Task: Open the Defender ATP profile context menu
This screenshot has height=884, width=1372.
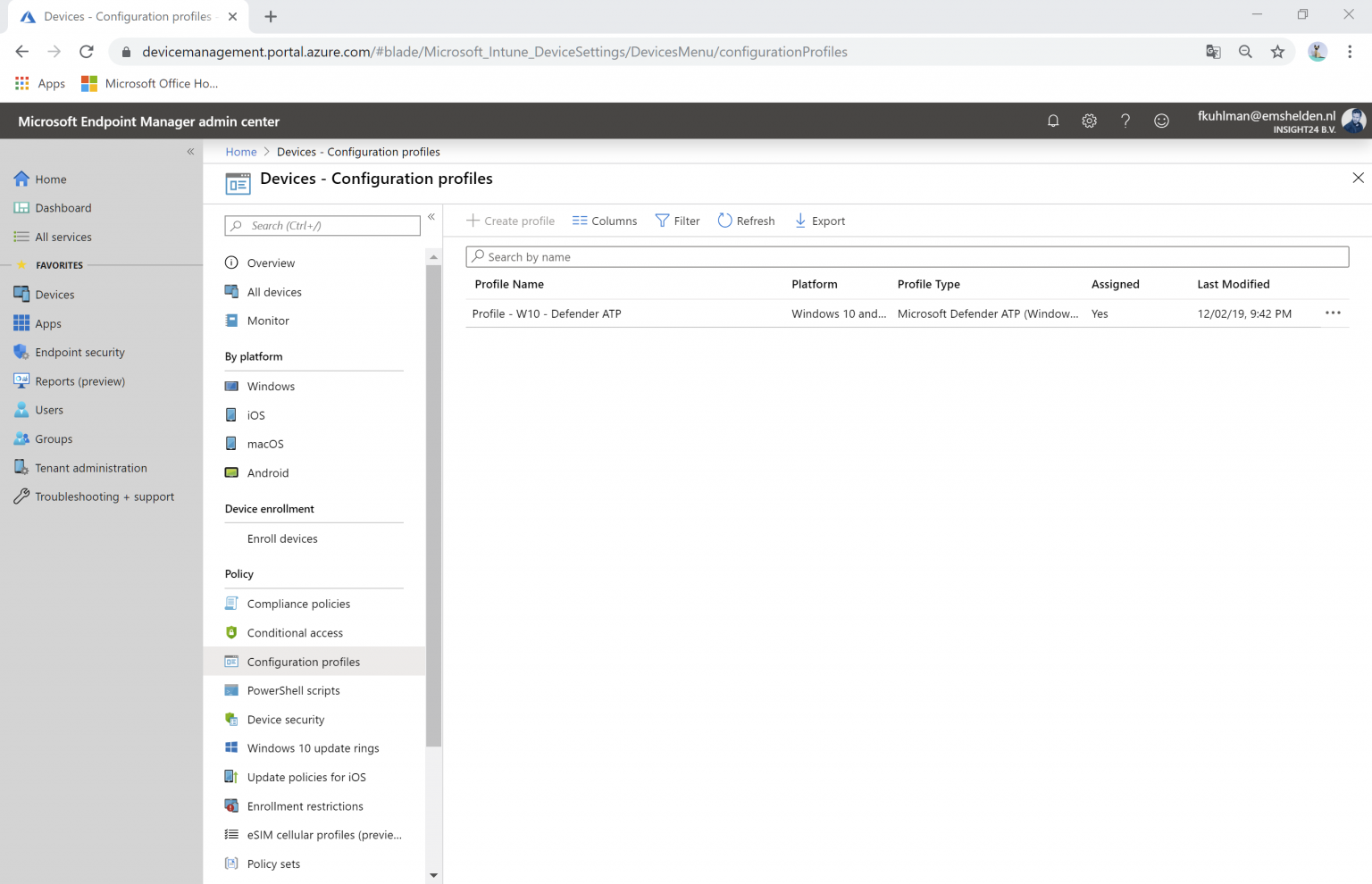Action: [1333, 313]
